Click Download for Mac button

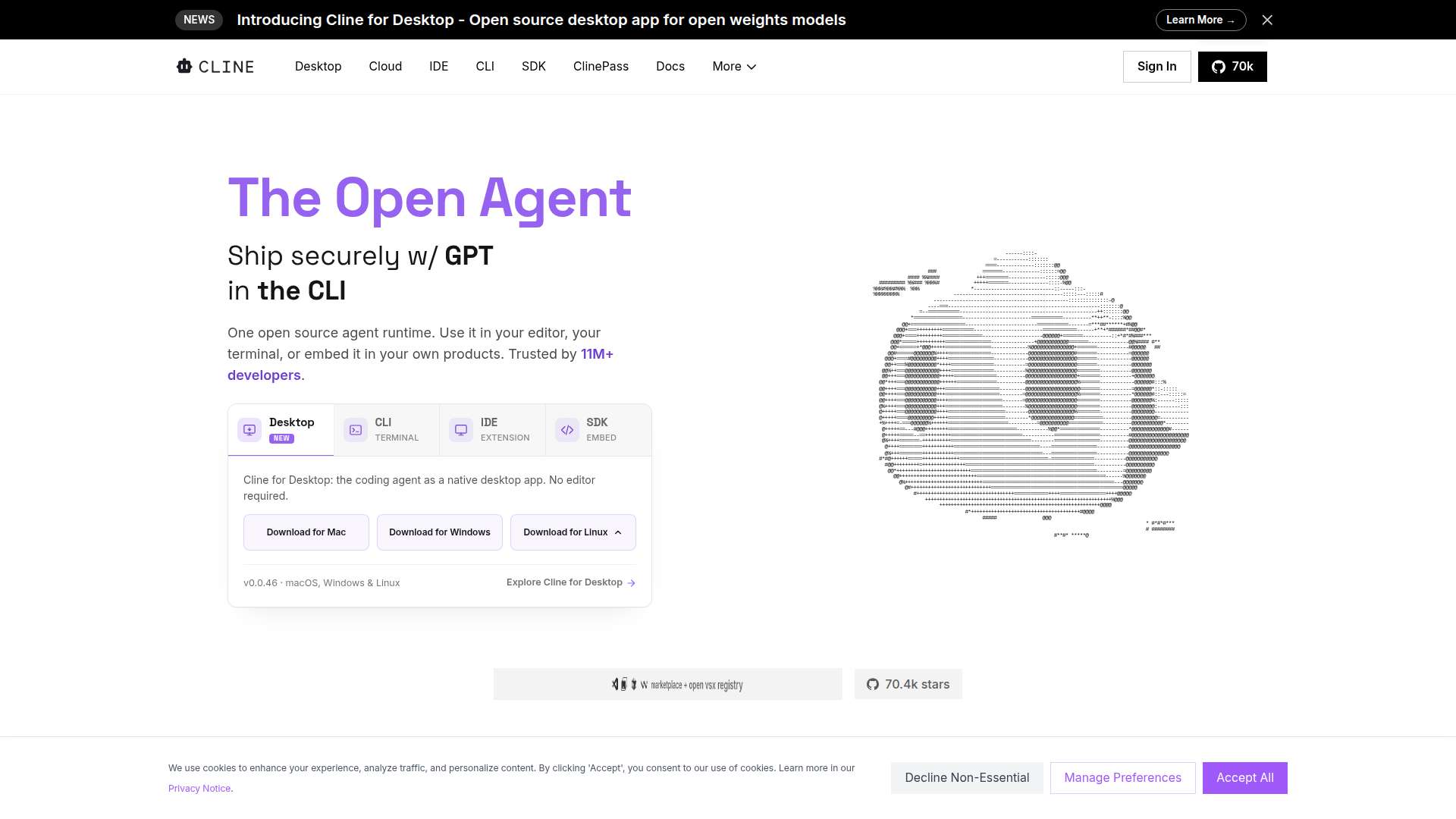pyautogui.click(x=306, y=532)
